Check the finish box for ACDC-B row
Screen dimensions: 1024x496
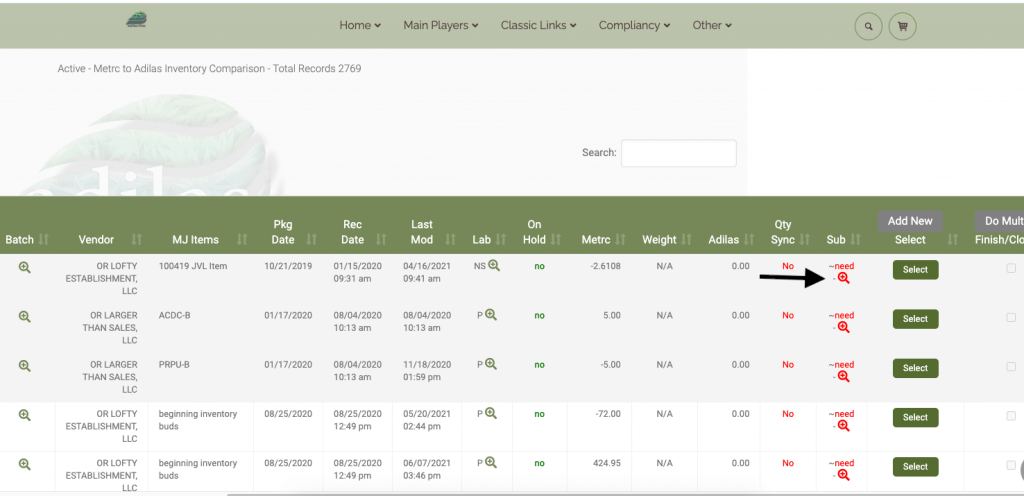click(1011, 317)
